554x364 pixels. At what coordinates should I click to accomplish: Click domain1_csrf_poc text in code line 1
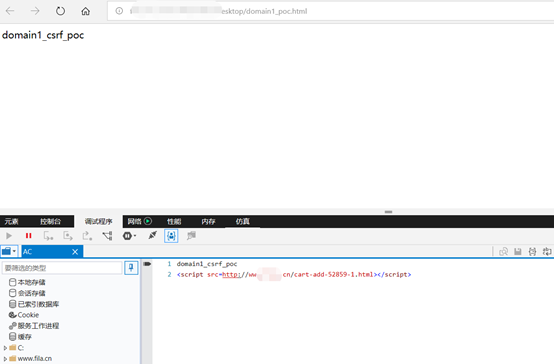pyautogui.click(x=207, y=264)
